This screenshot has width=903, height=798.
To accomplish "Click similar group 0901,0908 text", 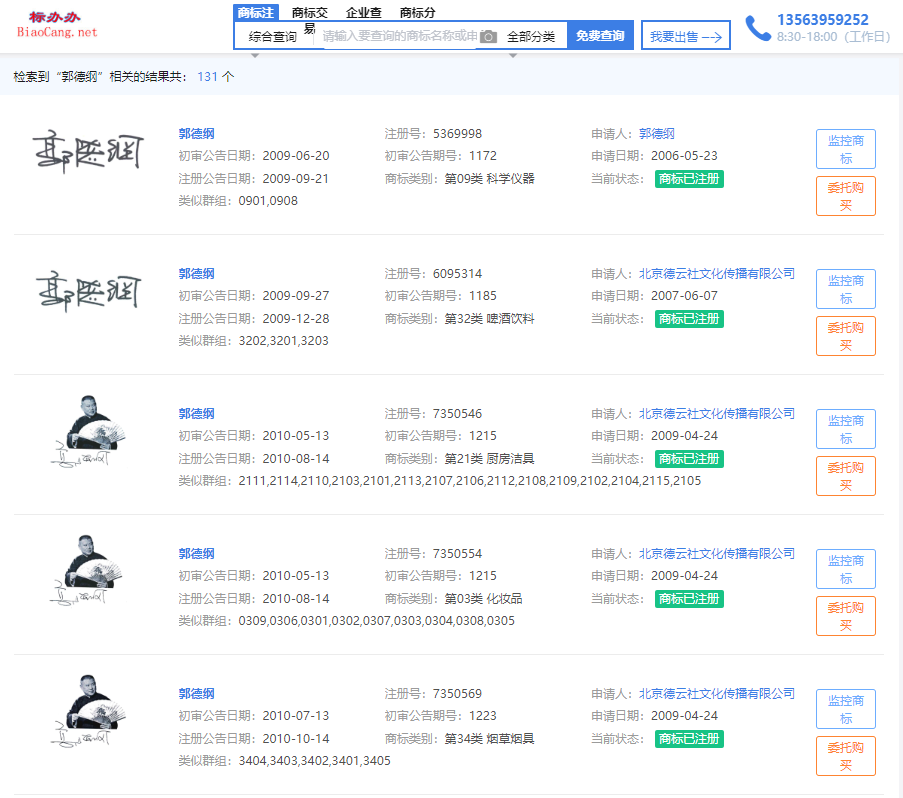I will click(x=268, y=201).
